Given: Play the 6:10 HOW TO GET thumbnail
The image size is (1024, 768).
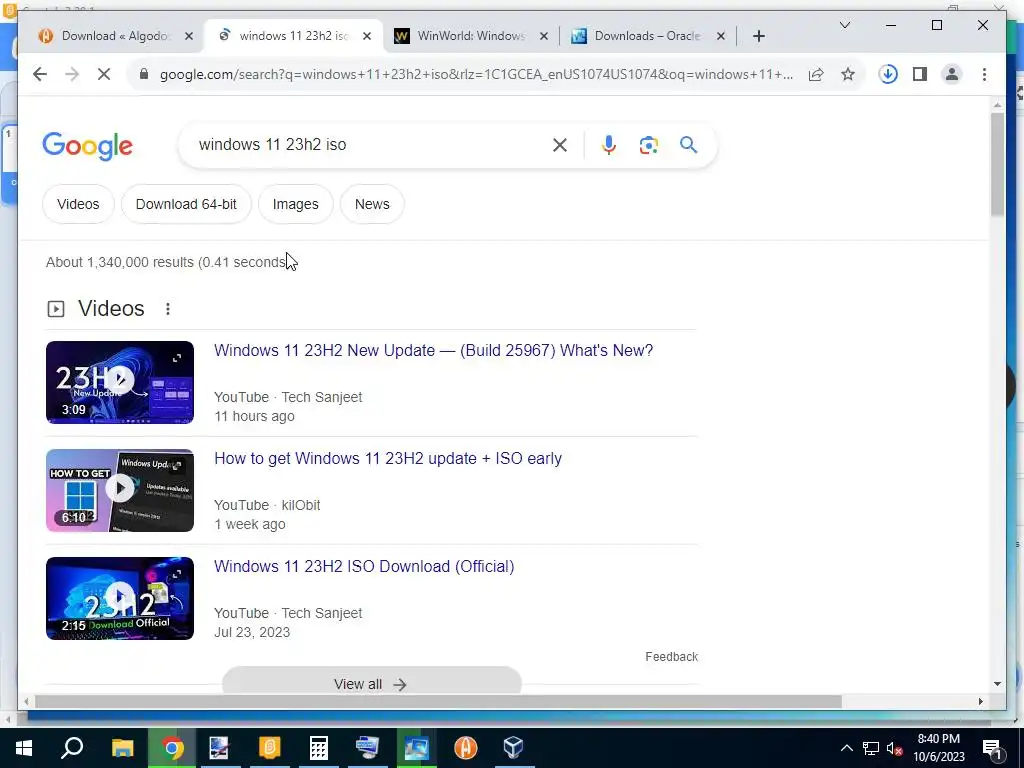Looking at the screenshot, I should [x=120, y=490].
